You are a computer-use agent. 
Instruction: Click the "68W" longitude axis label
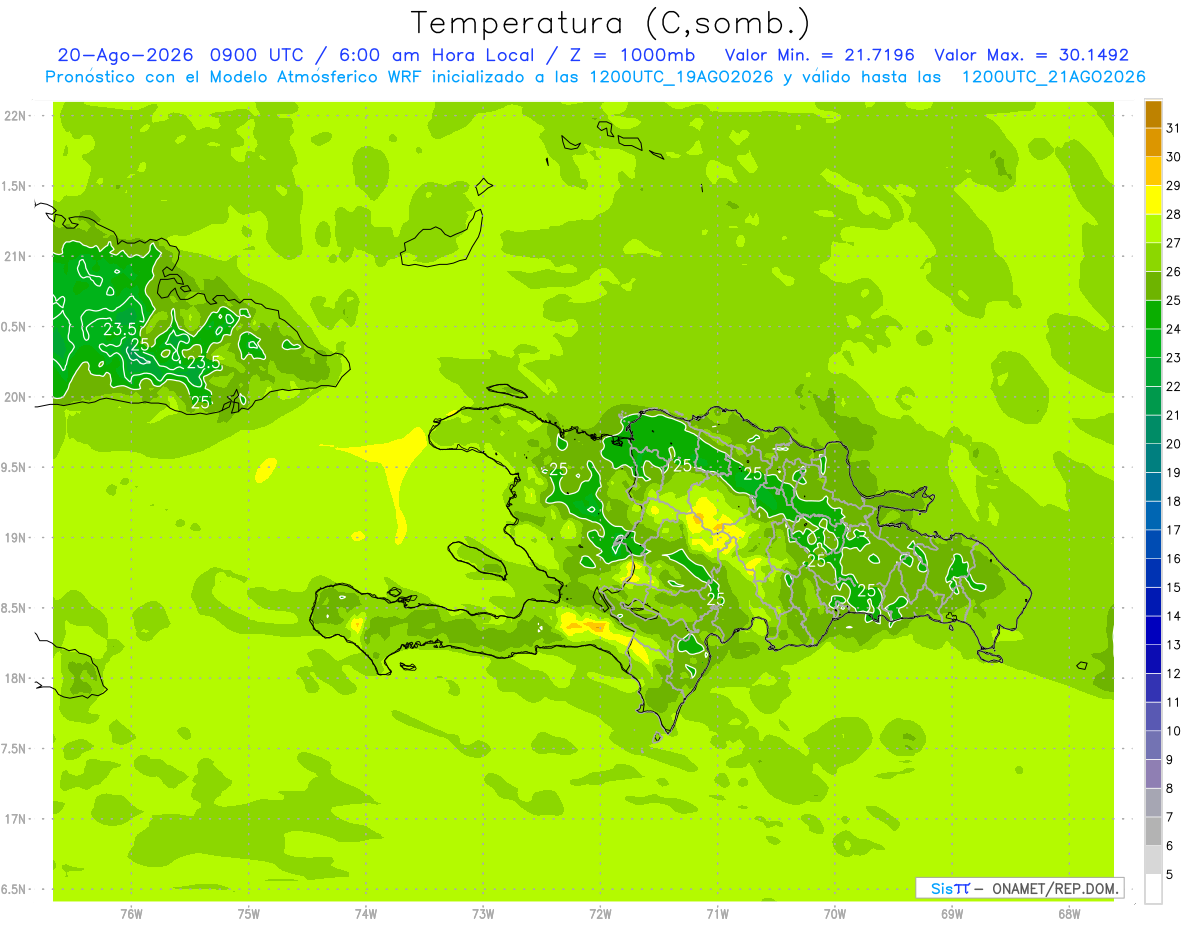coord(1069,914)
